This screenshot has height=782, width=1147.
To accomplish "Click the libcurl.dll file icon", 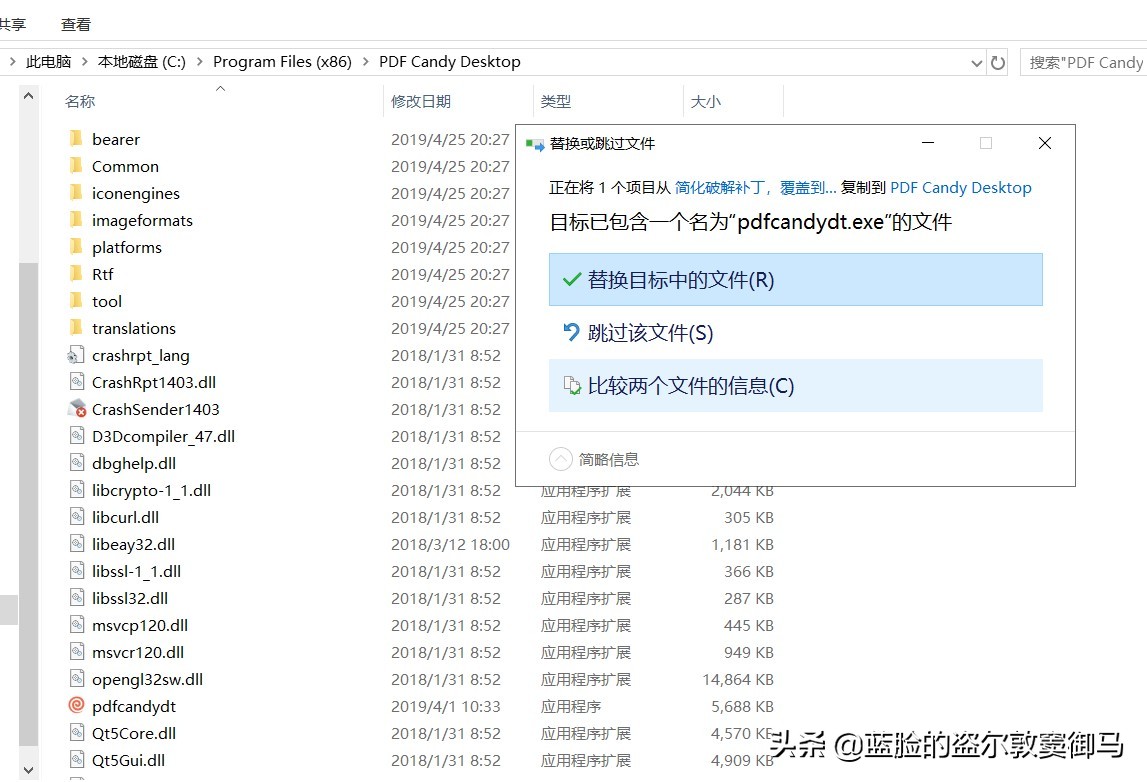I will click(77, 517).
